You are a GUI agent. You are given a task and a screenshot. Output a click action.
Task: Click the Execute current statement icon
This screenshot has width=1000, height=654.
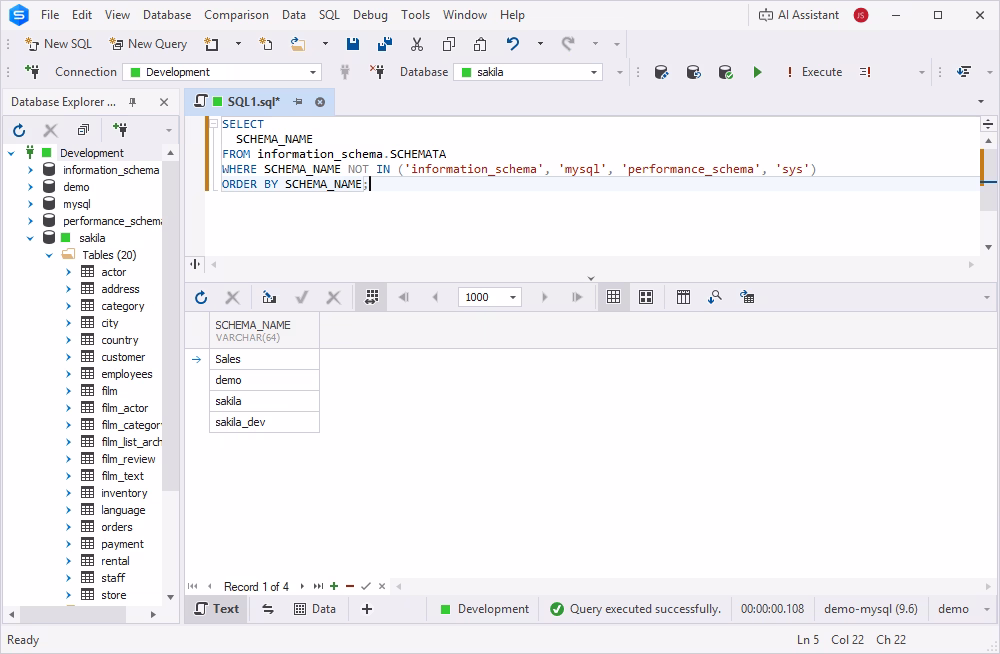865,72
